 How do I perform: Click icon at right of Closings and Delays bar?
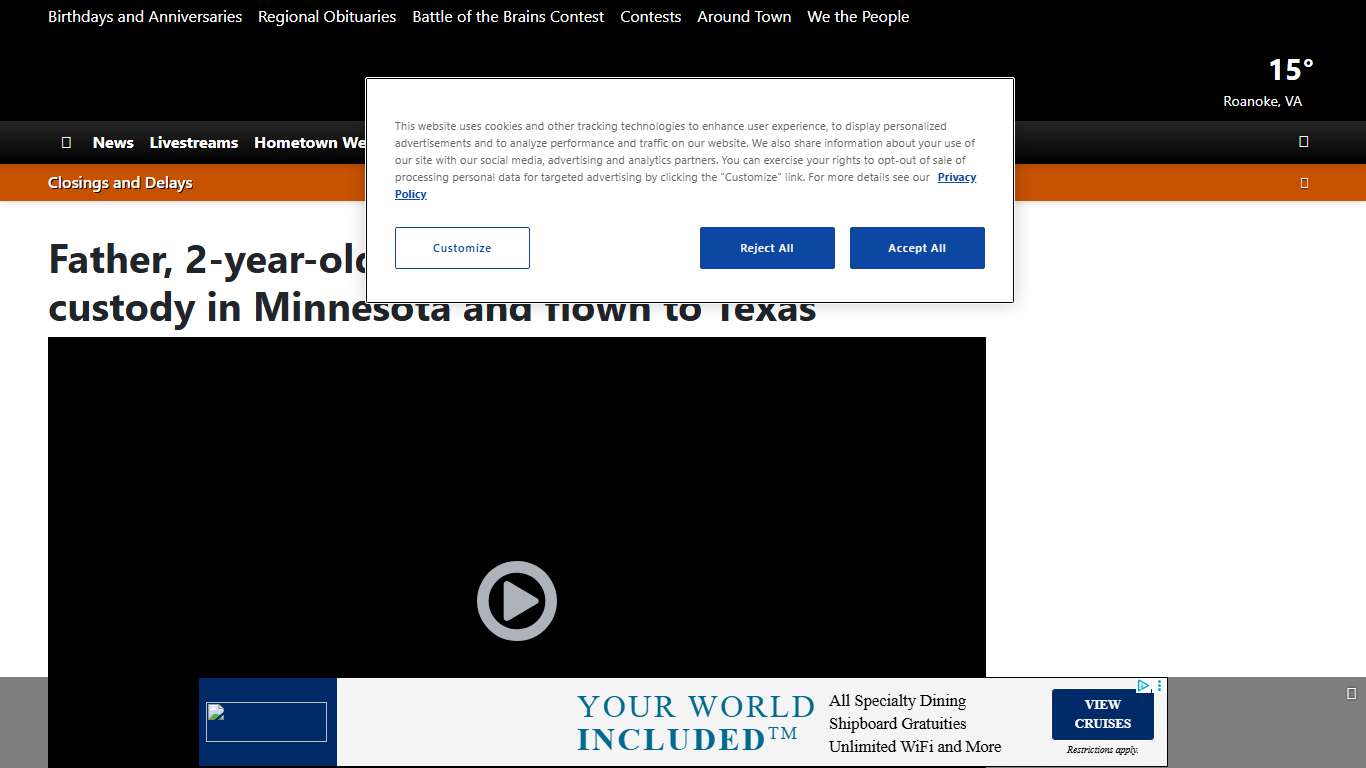[1303, 183]
